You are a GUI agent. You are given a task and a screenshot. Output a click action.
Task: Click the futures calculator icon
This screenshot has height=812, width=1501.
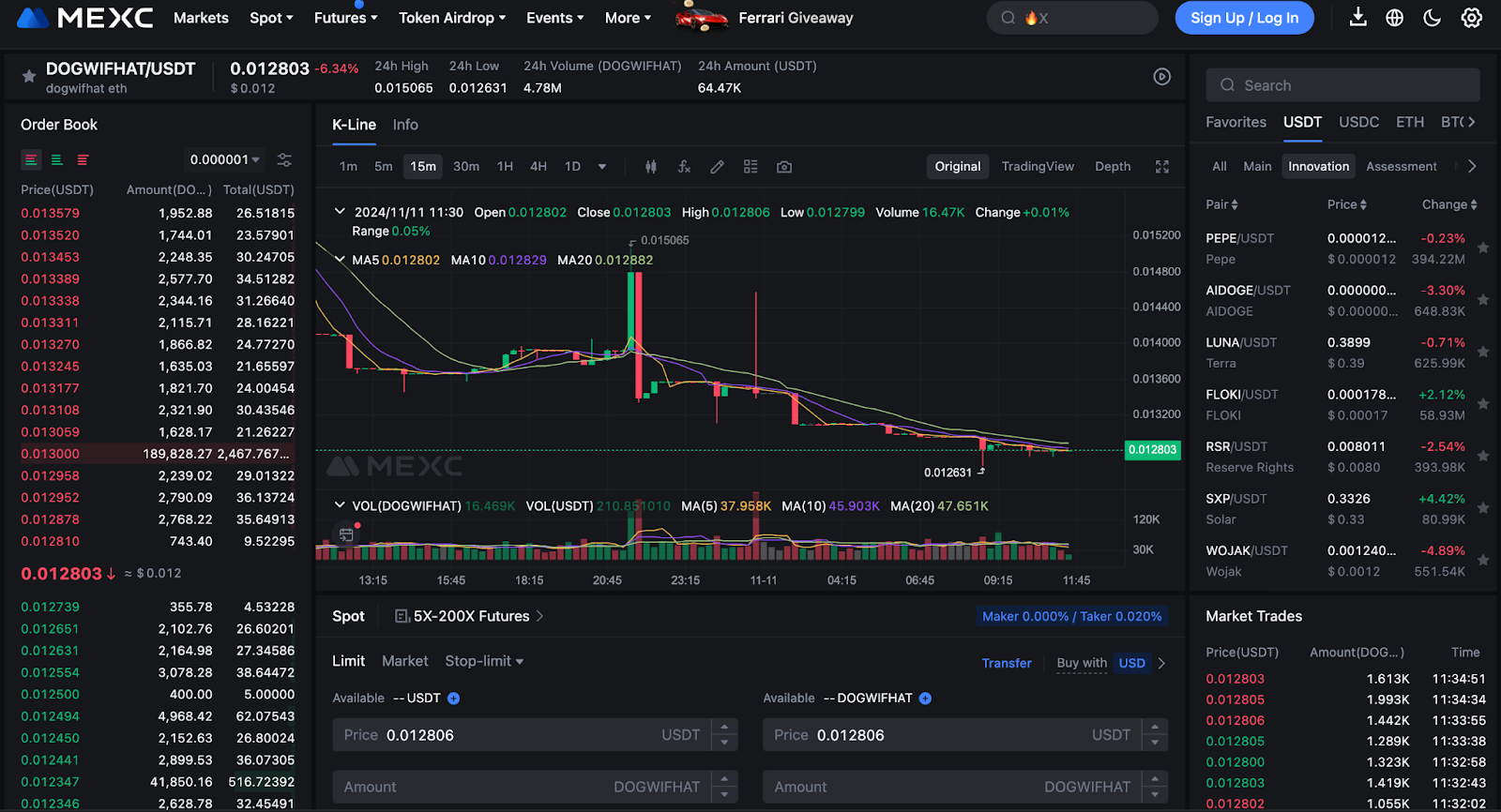[402, 616]
